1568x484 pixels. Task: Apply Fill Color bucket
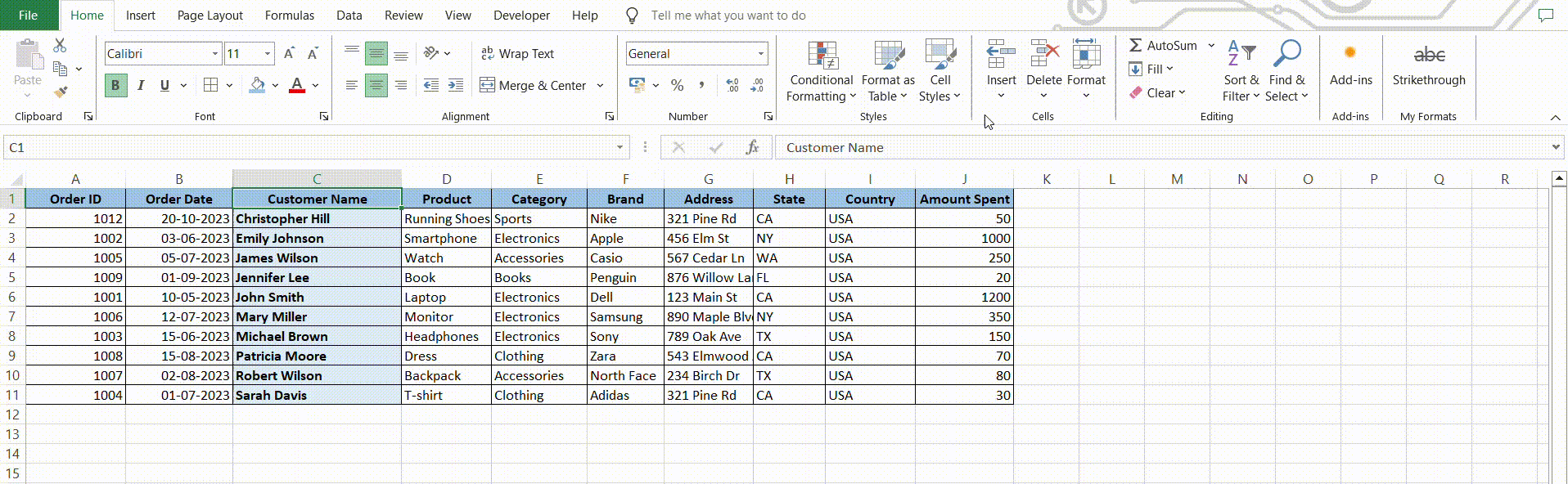coord(258,85)
